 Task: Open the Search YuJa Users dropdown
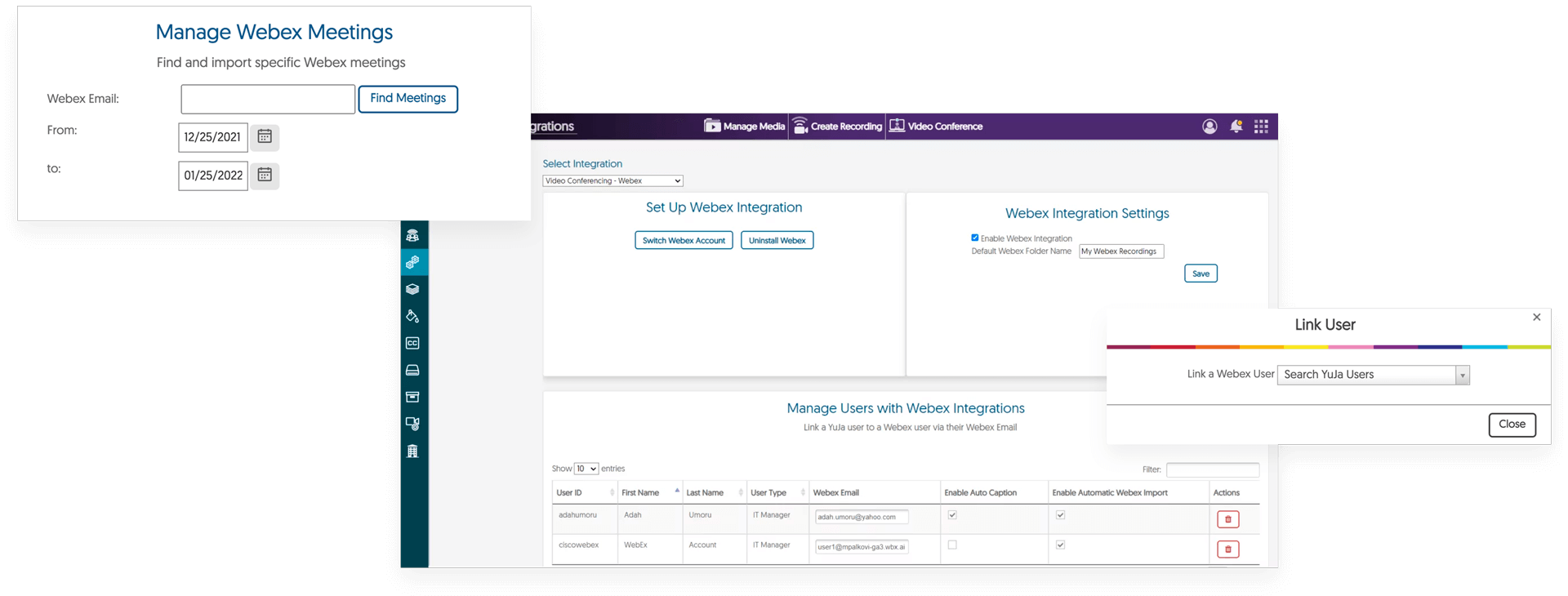pyautogui.click(x=1373, y=375)
